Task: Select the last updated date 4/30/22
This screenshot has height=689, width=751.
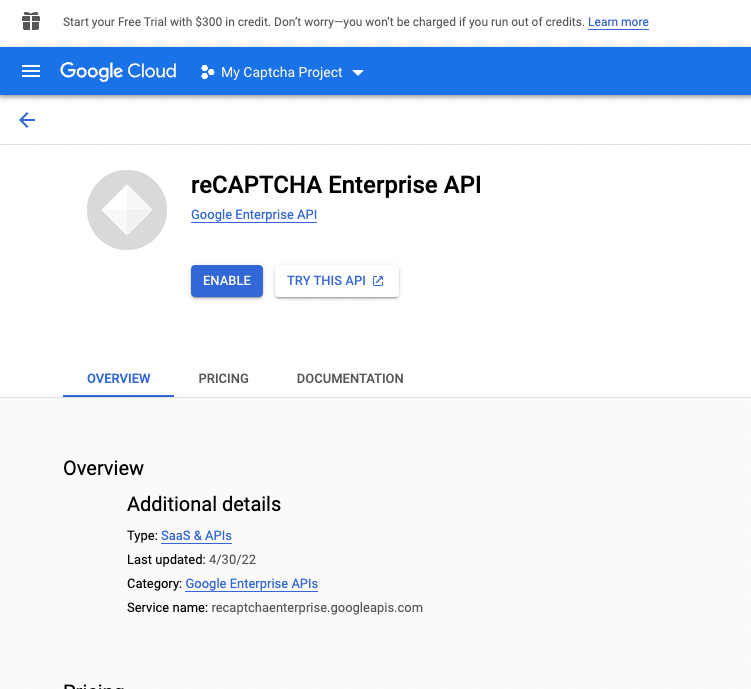Action: click(x=232, y=559)
